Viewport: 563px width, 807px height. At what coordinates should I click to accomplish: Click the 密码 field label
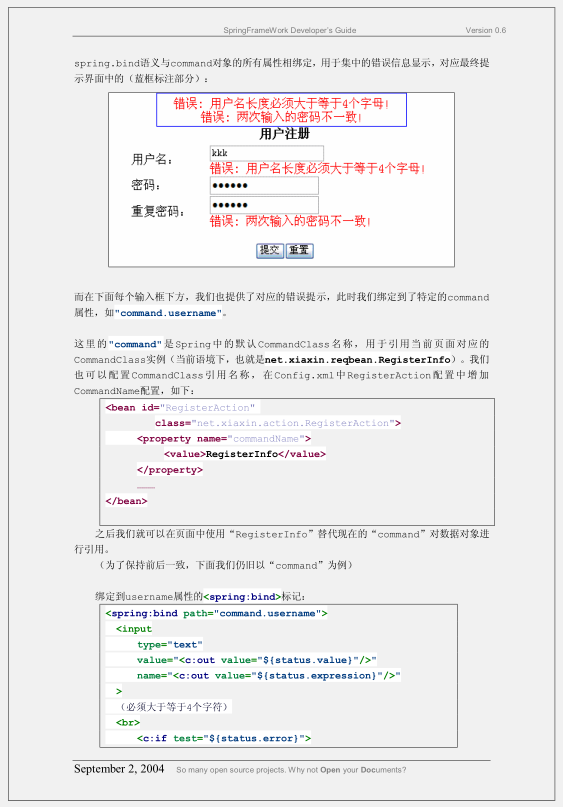tap(146, 185)
